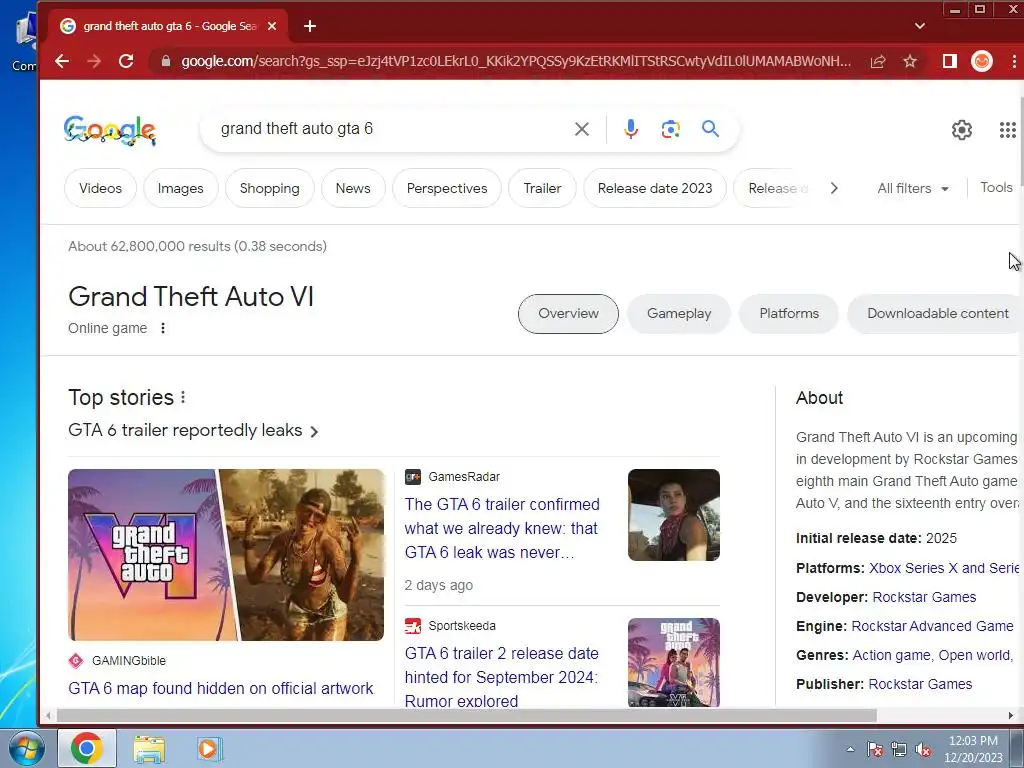The height and width of the screenshot is (768, 1024).
Task: Show more filter chips with the right arrow
Action: [x=834, y=188]
